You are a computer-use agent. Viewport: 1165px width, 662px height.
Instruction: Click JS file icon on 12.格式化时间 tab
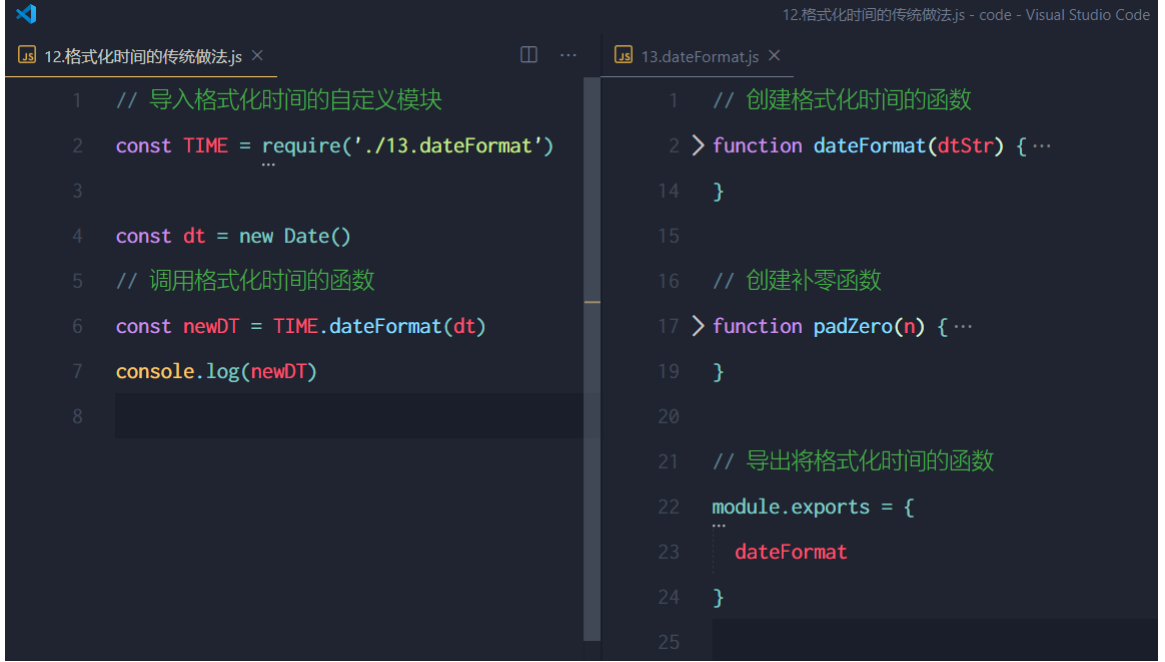pos(27,56)
